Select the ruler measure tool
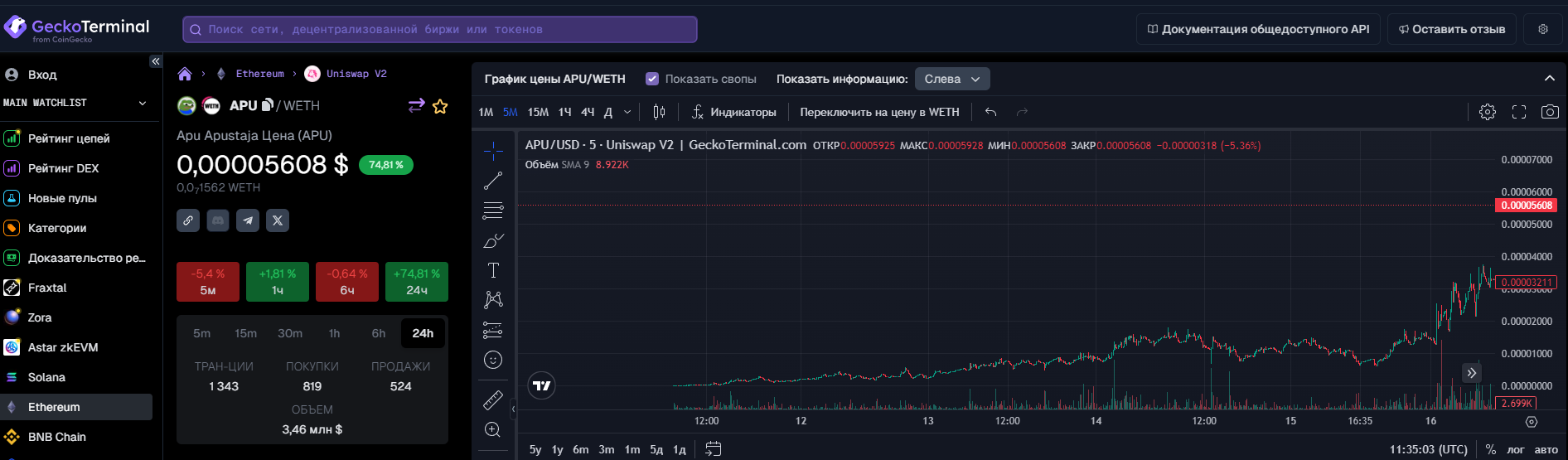The image size is (1568, 460). pos(493,399)
